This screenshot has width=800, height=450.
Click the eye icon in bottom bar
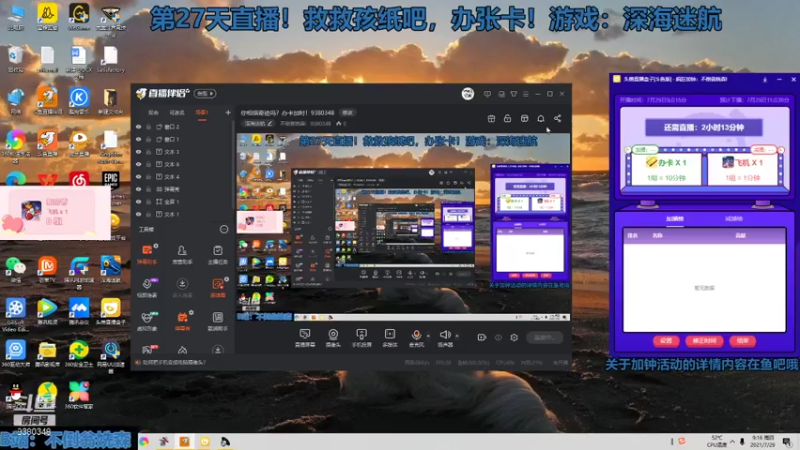[498, 337]
